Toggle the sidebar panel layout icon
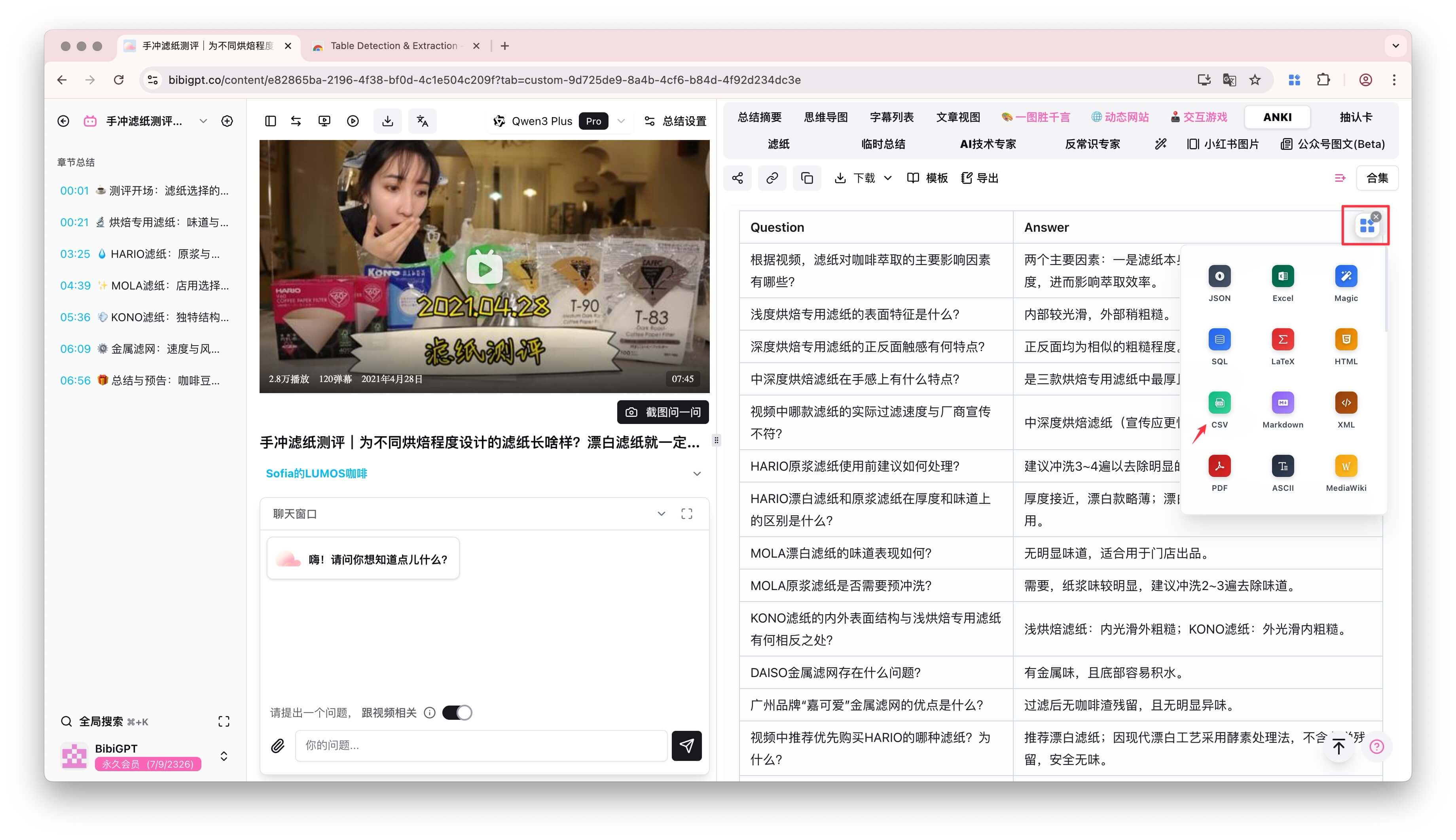This screenshot has width=1456, height=840. coord(270,121)
